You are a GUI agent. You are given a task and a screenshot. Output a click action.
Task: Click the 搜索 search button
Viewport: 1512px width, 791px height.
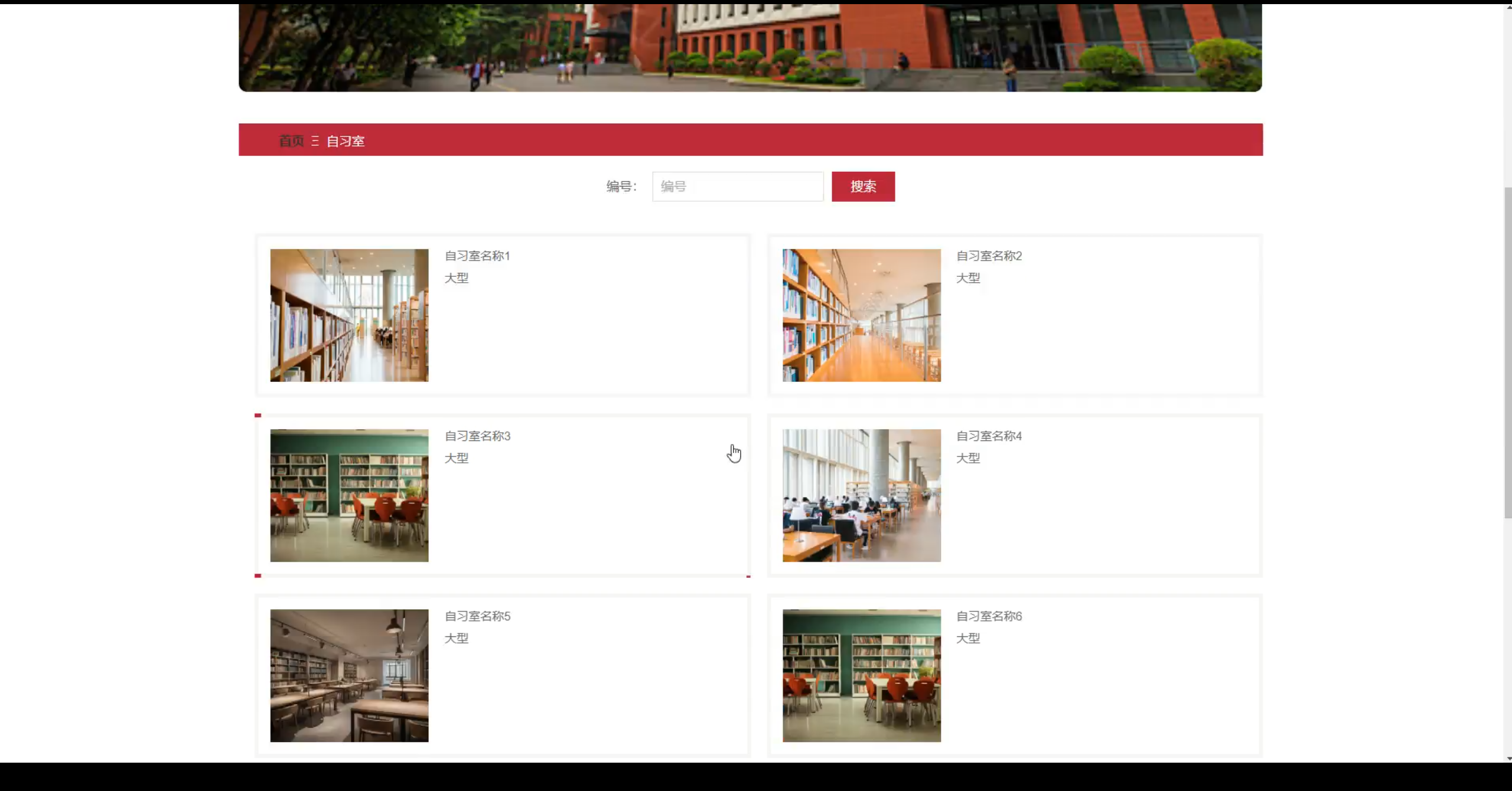(x=863, y=187)
